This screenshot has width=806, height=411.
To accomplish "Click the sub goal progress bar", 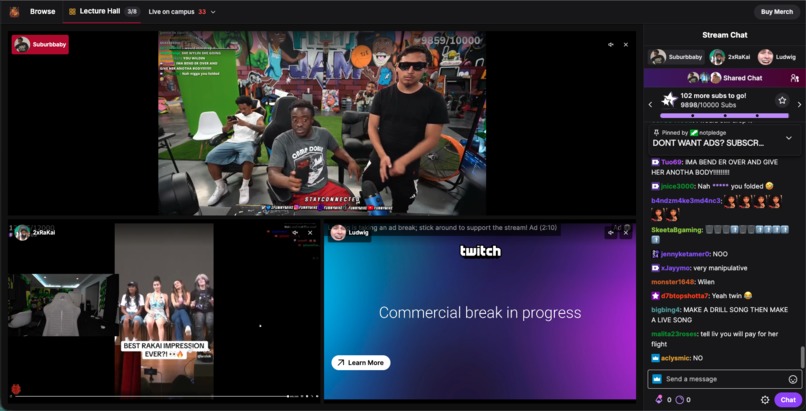I will point(724,116).
